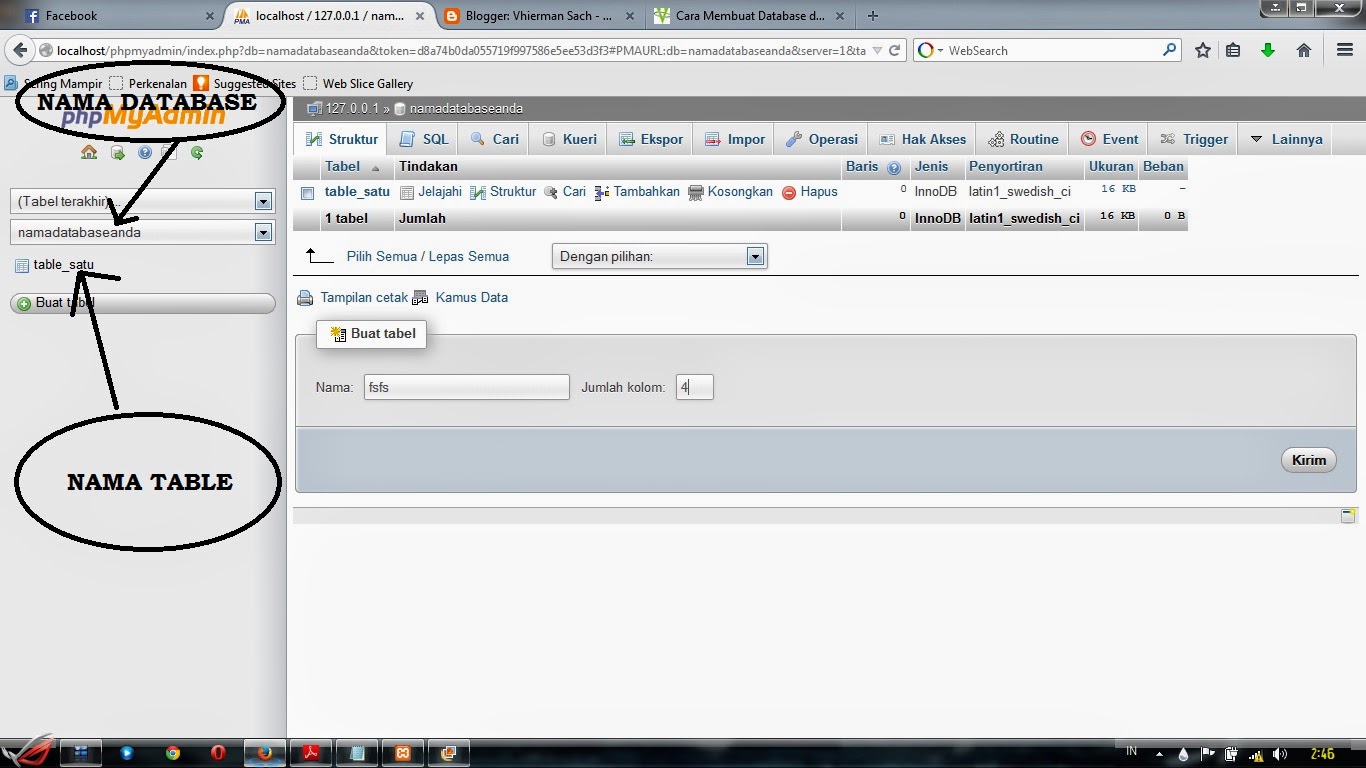The image size is (1366, 768).
Task: Check the checkbox next to table_satu
Action: click(x=307, y=192)
